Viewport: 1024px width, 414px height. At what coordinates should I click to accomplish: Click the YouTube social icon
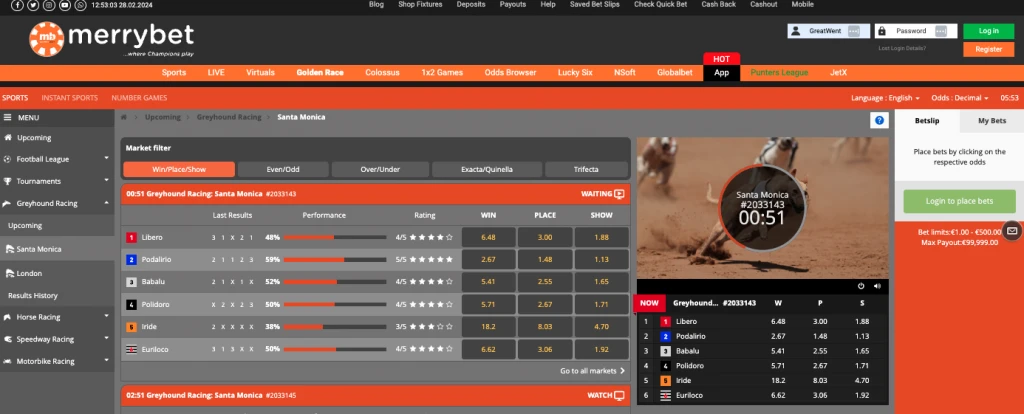(64, 5)
